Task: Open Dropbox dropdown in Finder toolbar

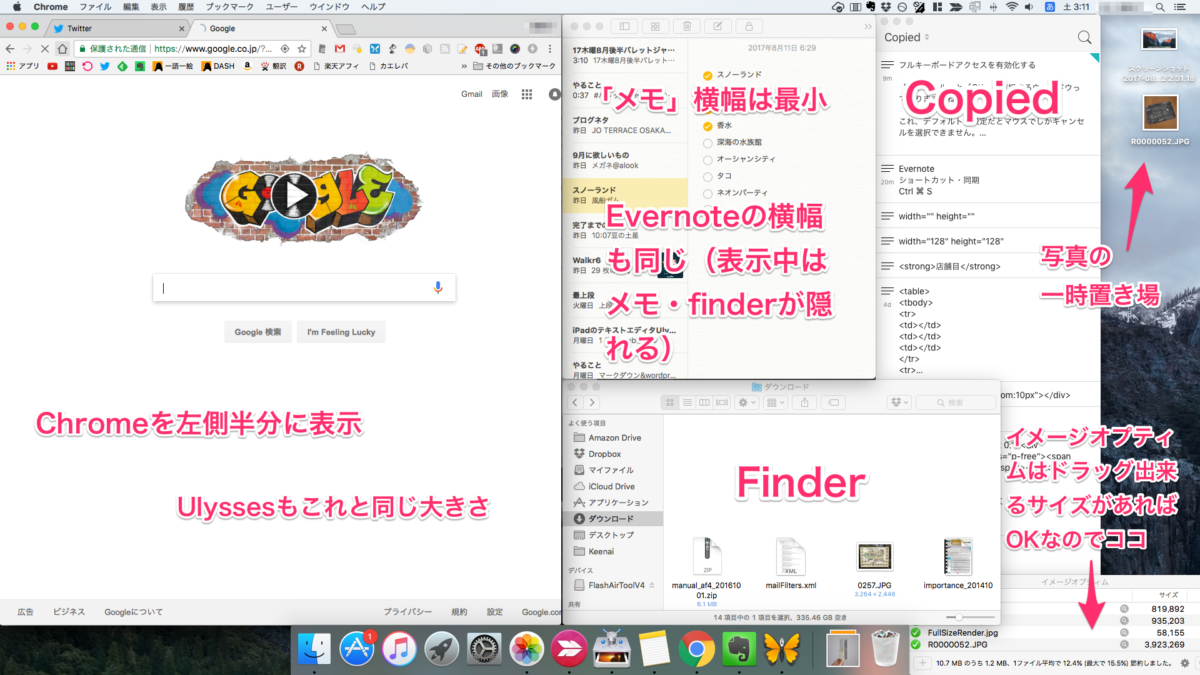Action: tap(898, 402)
